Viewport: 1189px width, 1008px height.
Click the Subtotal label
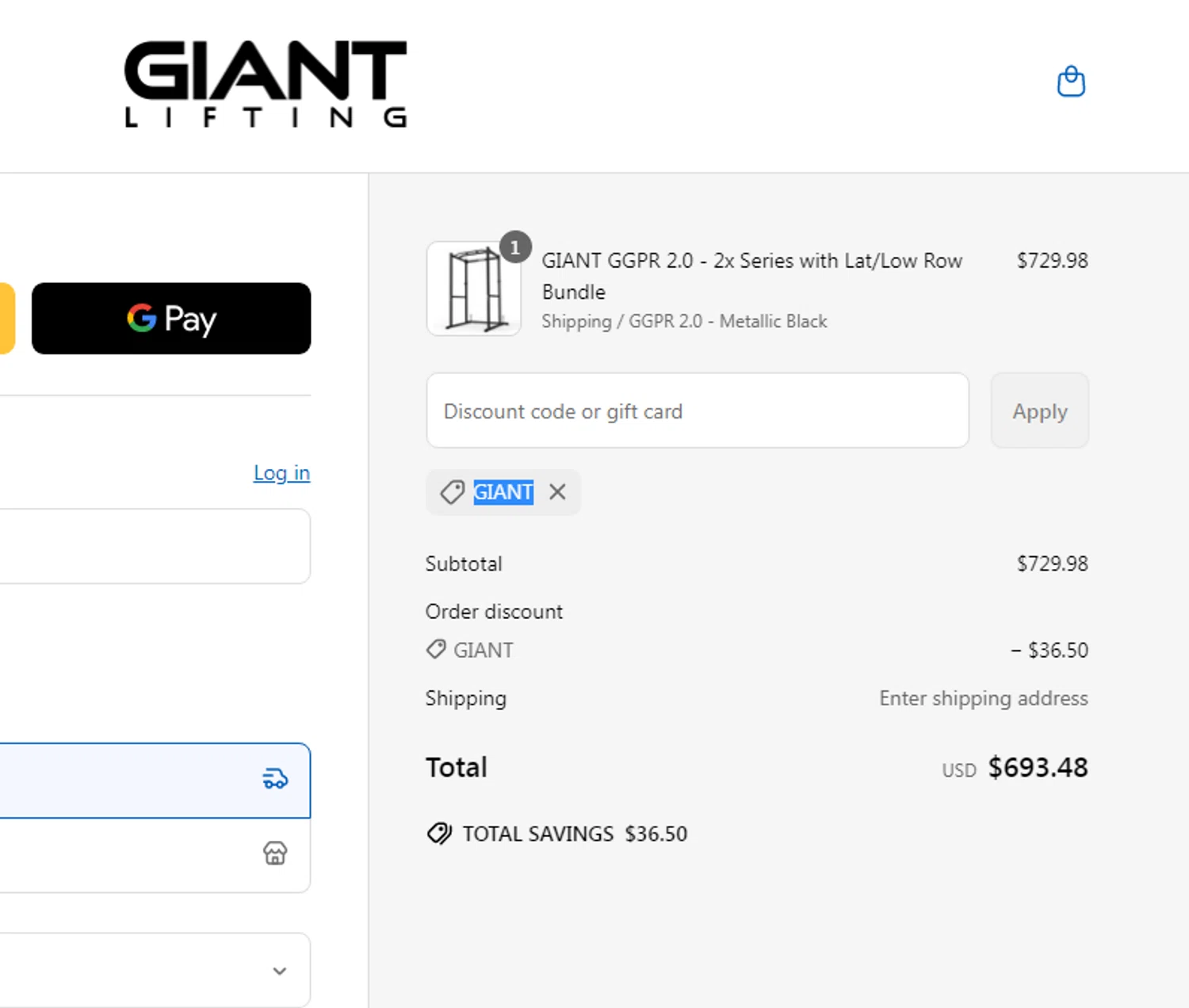pos(464,563)
